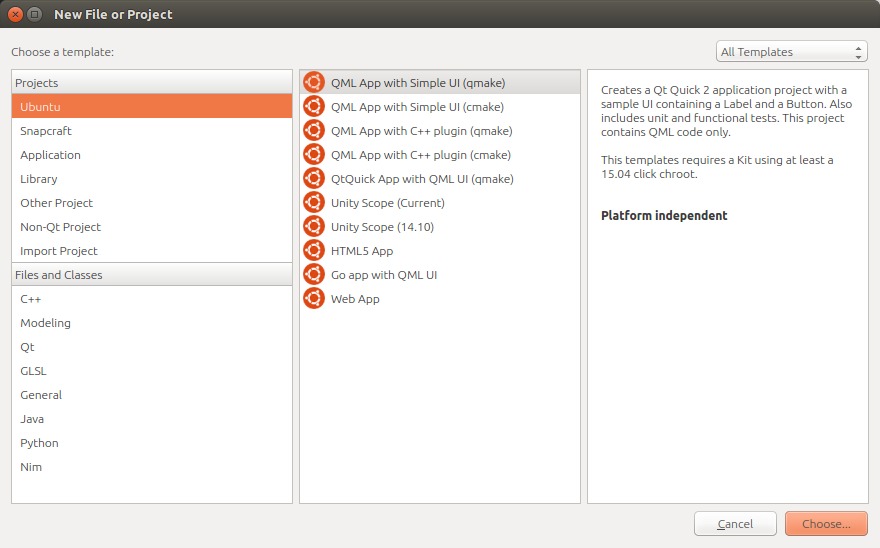Select QML App with C++ plugin (cmake) text
The image size is (880, 548).
[421, 155]
